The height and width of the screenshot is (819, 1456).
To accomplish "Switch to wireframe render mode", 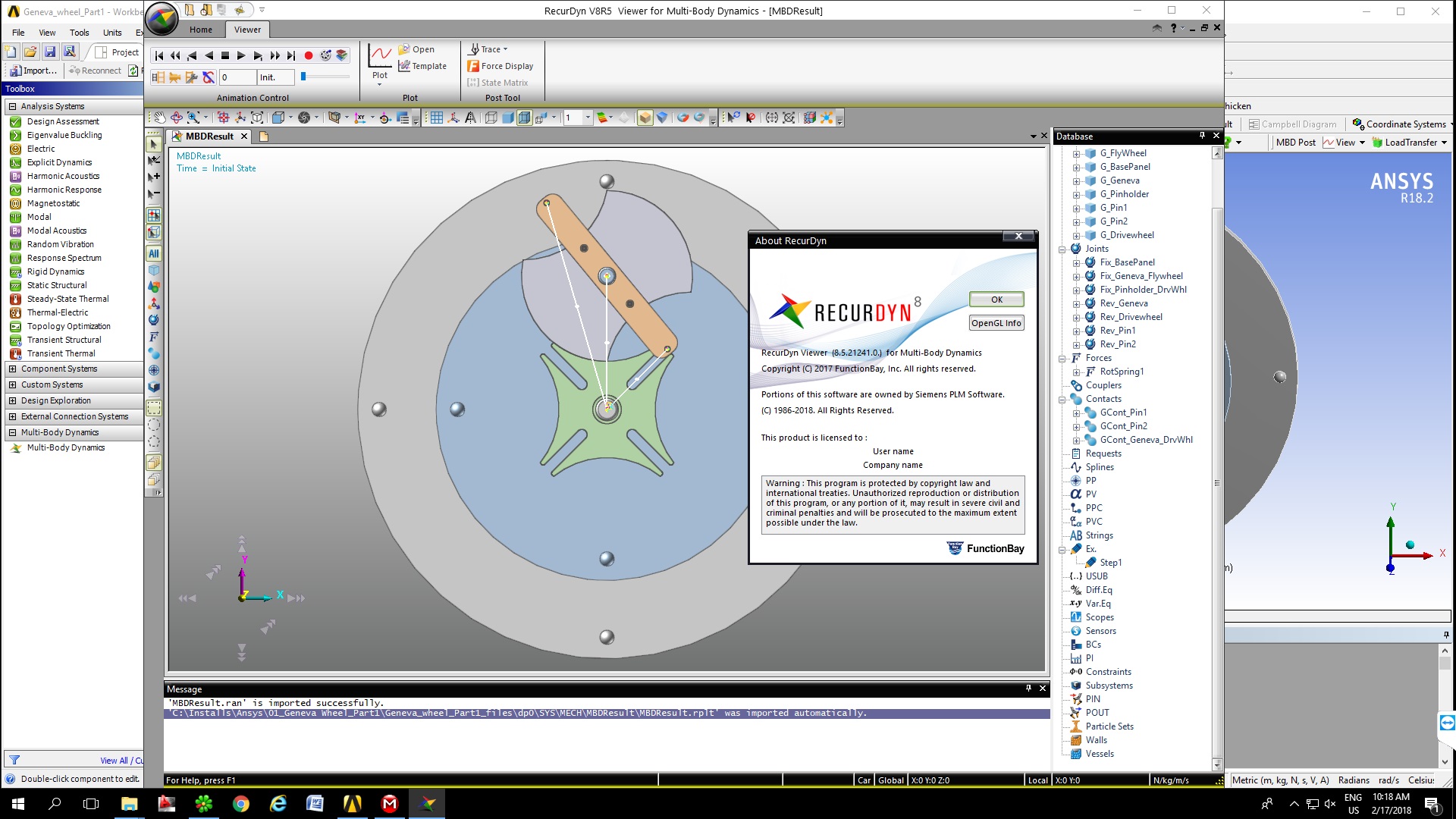I will (491, 118).
